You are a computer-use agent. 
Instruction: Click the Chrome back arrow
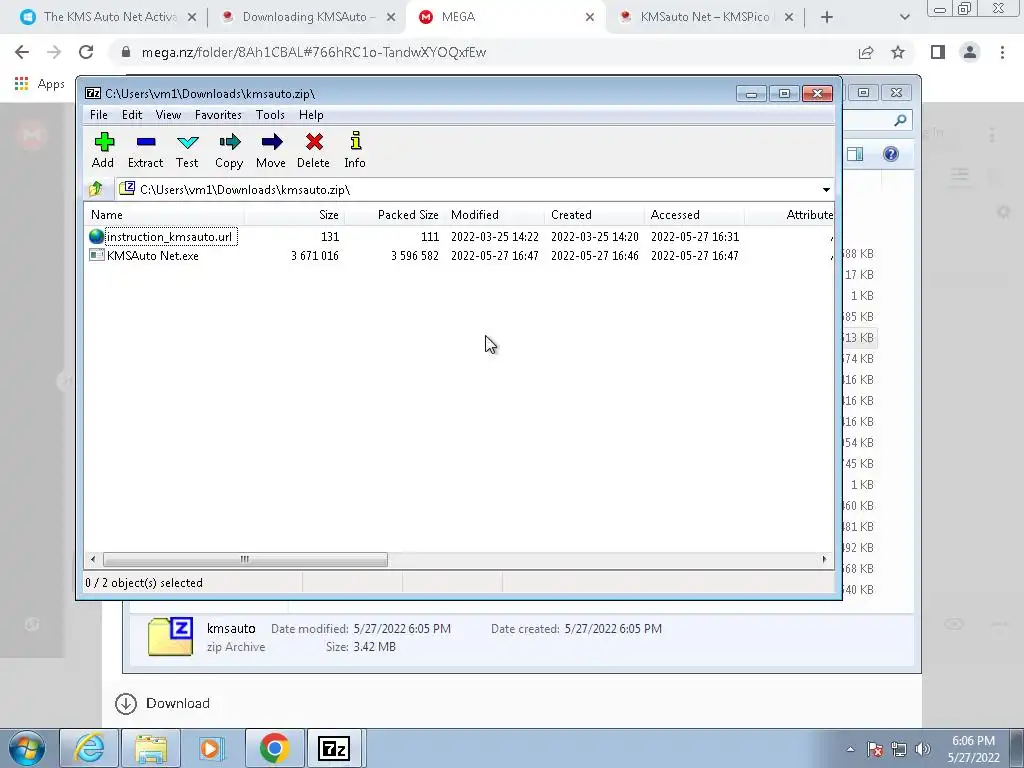(x=22, y=52)
